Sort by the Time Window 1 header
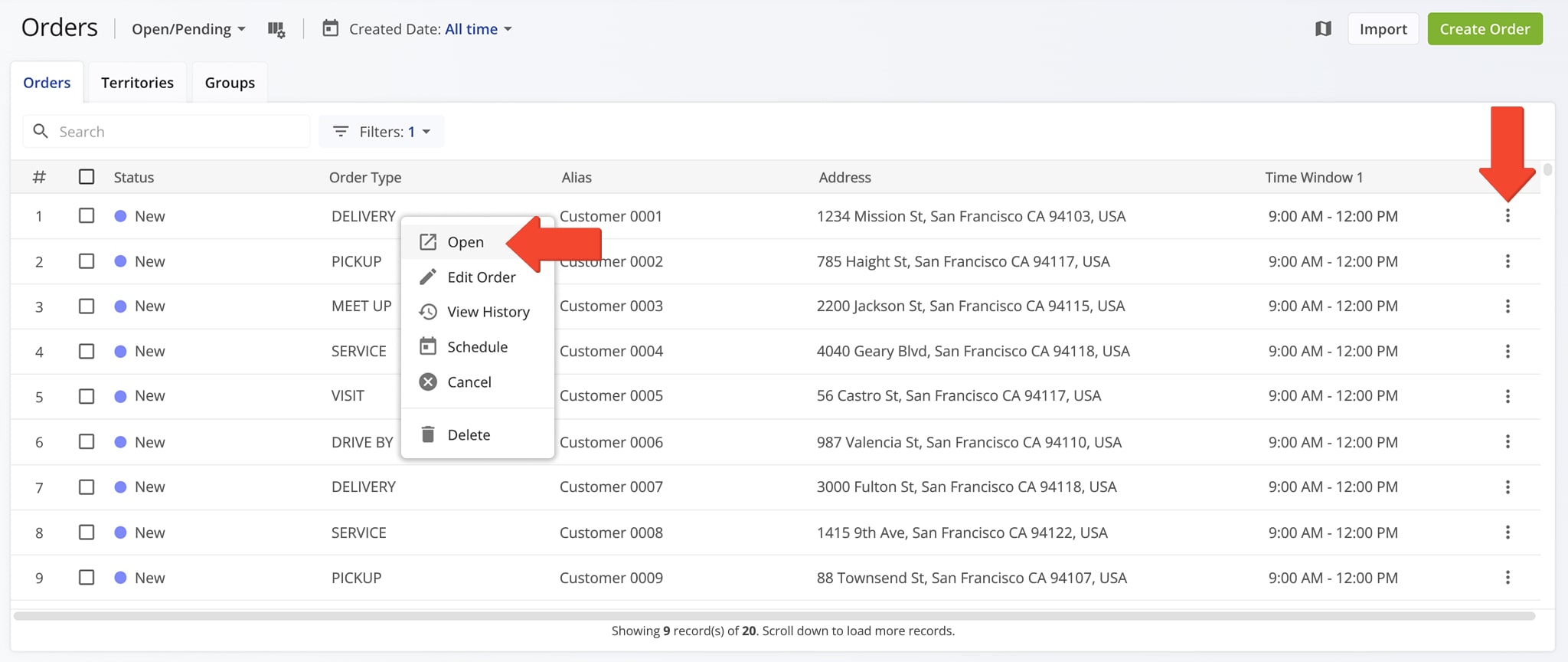 [x=1314, y=177]
